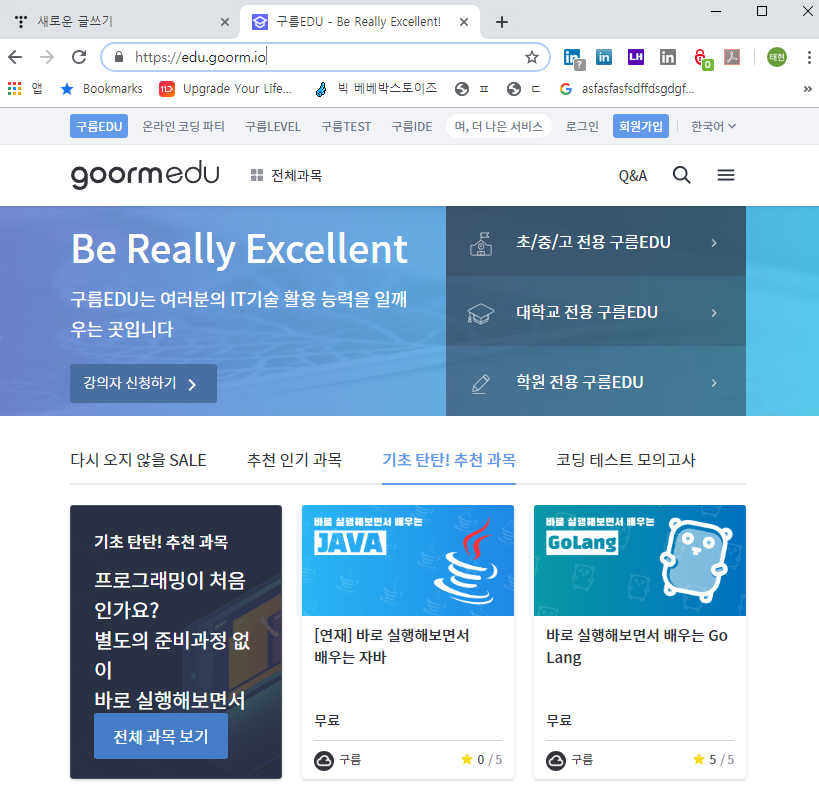This screenshot has width=819, height=791.
Task: Open the JAVA course thumbnail
Action: [407, 560]
